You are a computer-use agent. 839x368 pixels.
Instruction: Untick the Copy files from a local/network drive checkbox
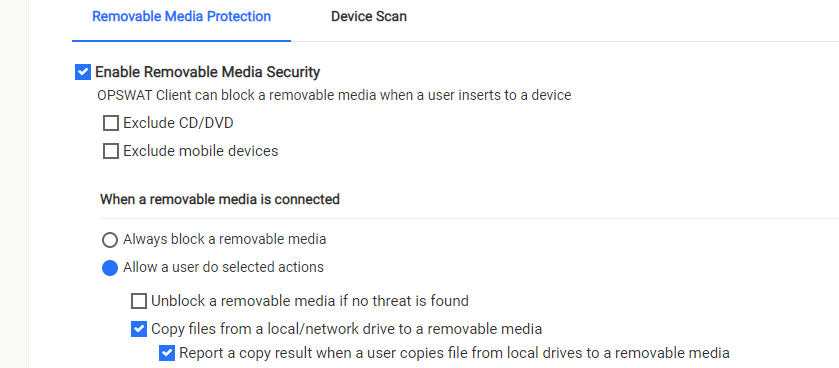[139, 329]
